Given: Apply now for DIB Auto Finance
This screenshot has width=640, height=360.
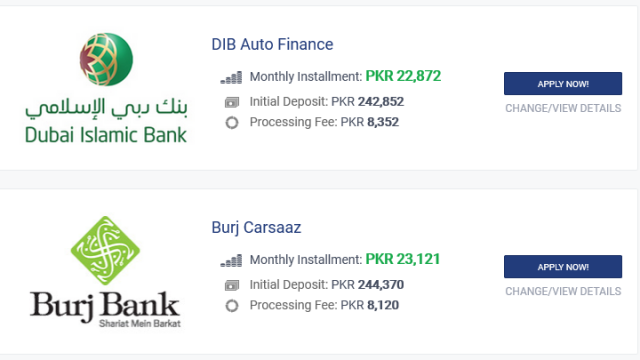Looking at the screenshot, I should click(x=563, y=84).
